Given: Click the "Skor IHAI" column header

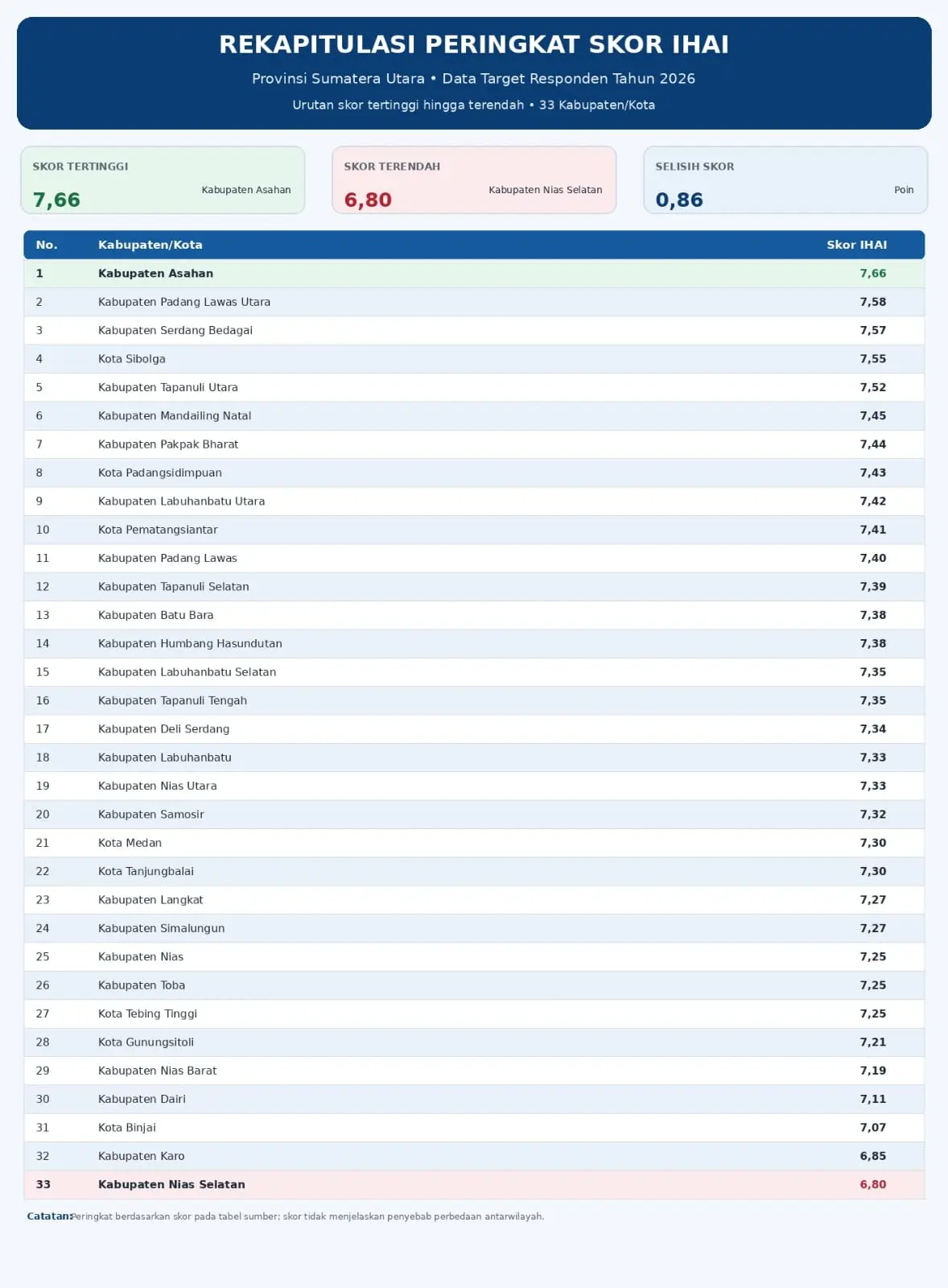Looking at the screenshot, I should click(856, 245).
